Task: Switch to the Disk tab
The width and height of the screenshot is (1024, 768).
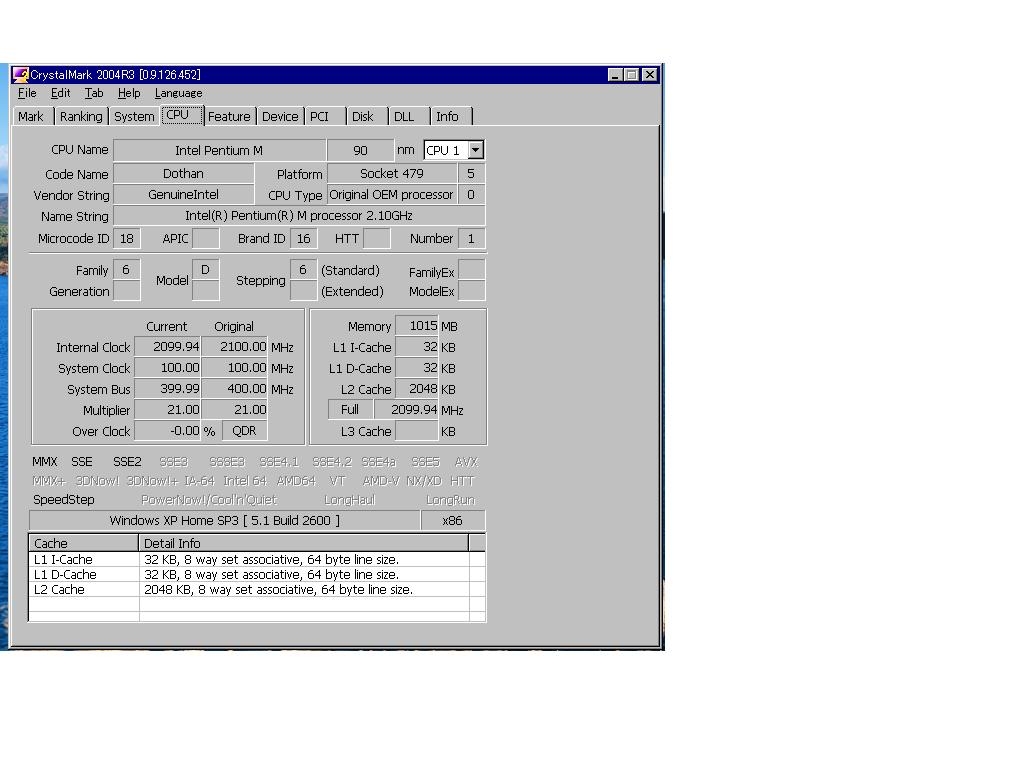Action: pos(367,116)
